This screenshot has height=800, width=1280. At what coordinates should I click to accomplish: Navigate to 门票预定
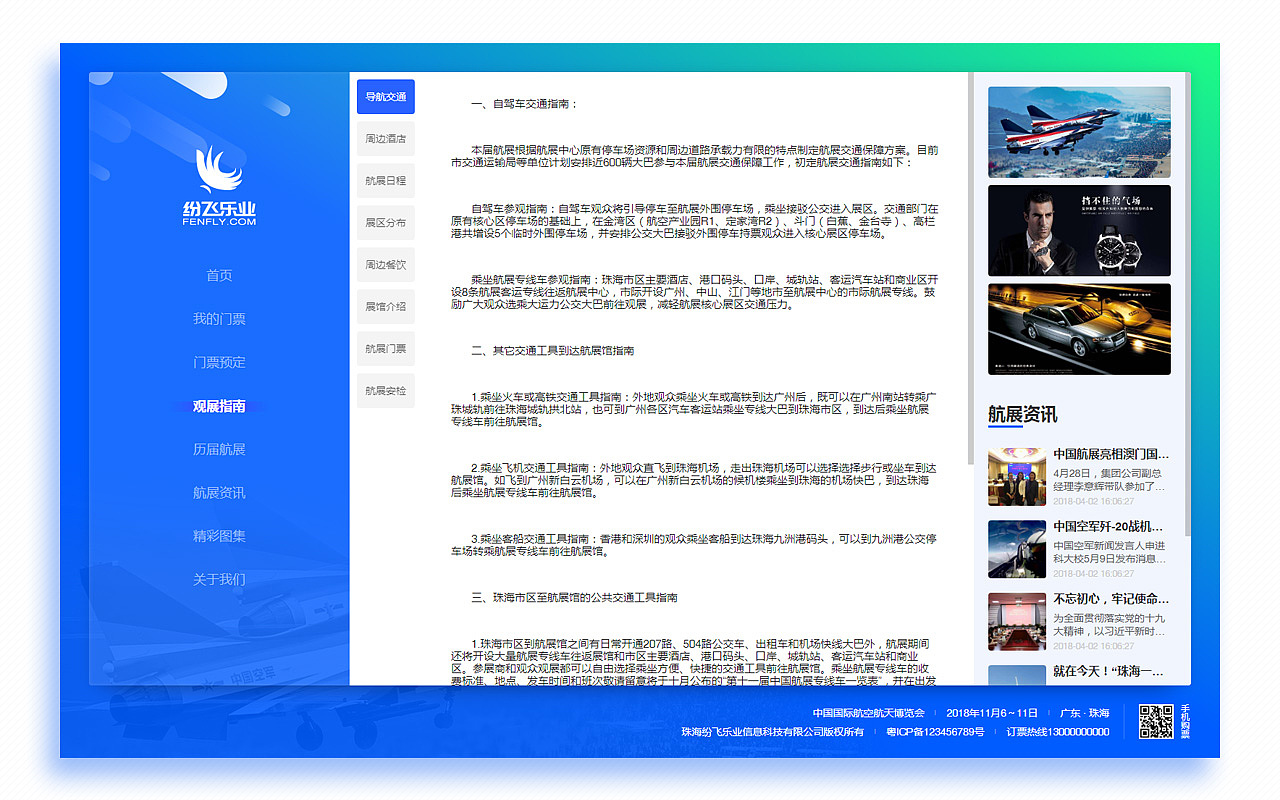(x=219, y=362)
